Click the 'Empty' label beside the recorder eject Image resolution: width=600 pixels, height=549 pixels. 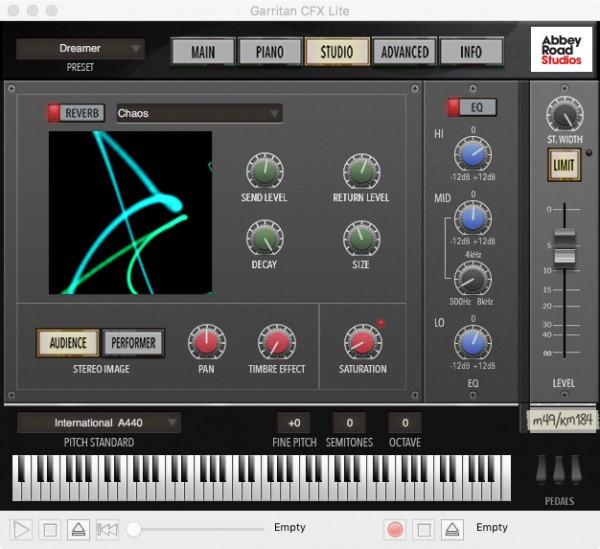[x=492, y=527]
